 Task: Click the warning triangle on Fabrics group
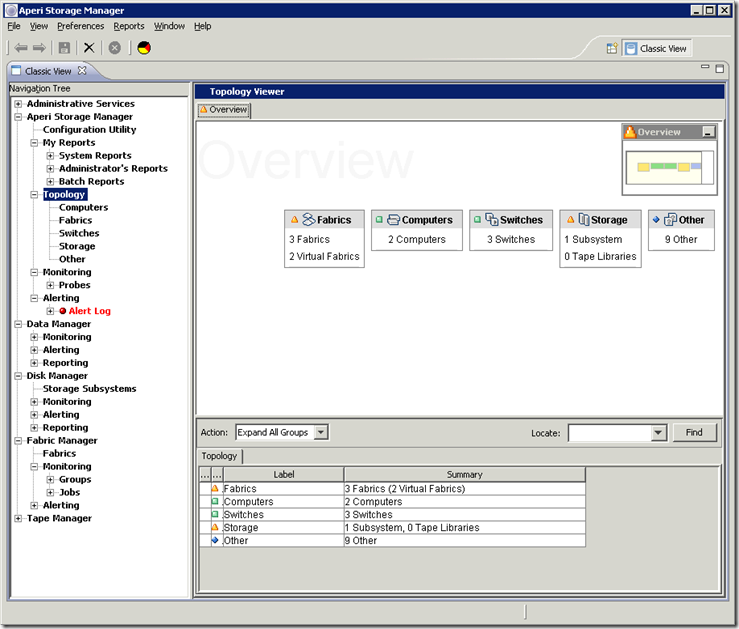point(295,220)
